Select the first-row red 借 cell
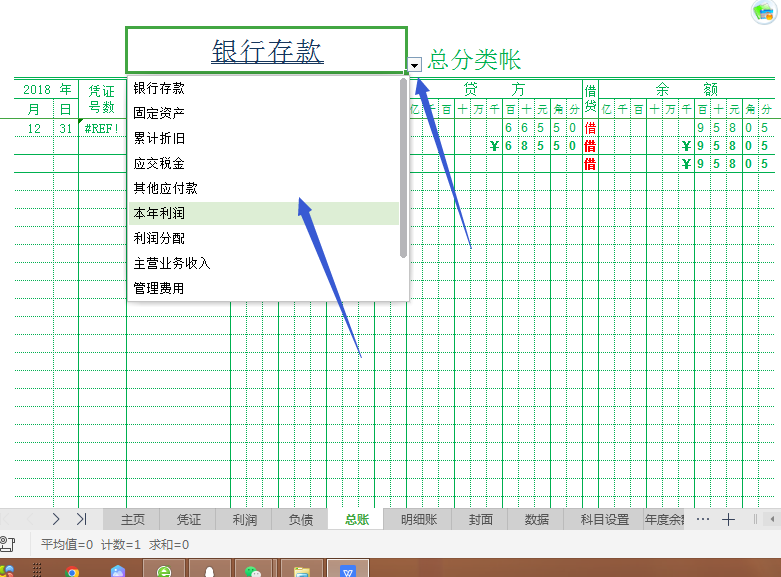Viewport: 781px width, 577px height. (590, 128)
